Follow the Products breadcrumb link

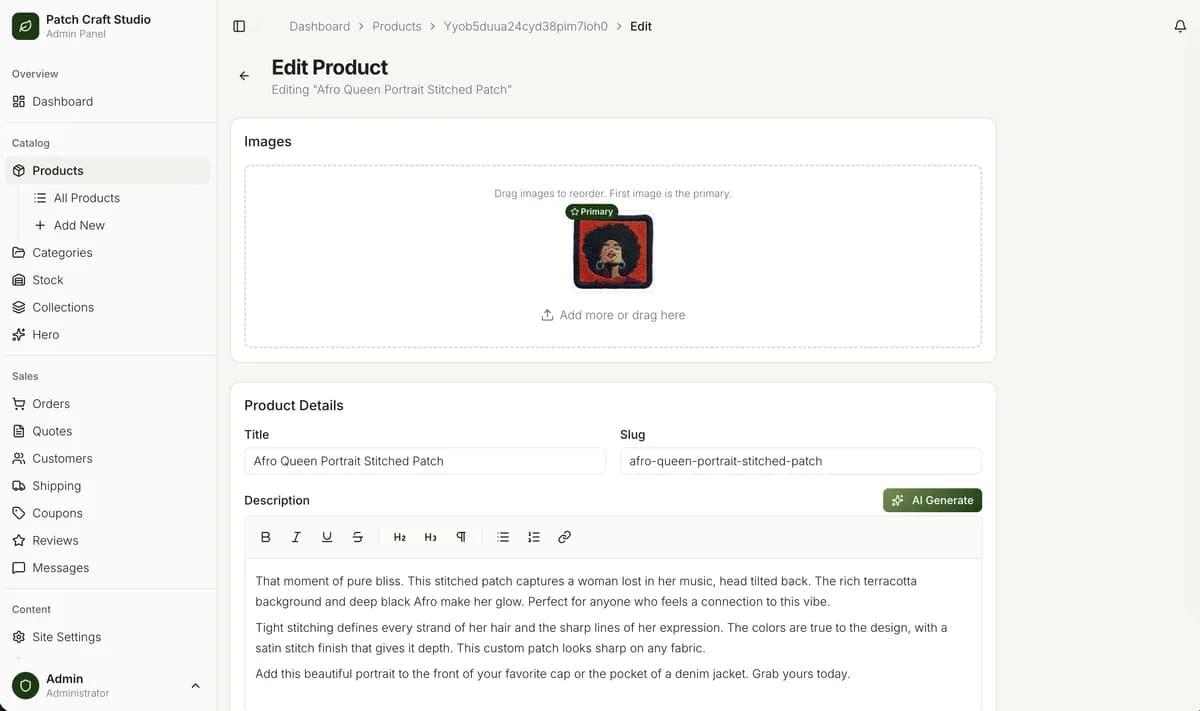pyautogui.click(x=396, y=26)
